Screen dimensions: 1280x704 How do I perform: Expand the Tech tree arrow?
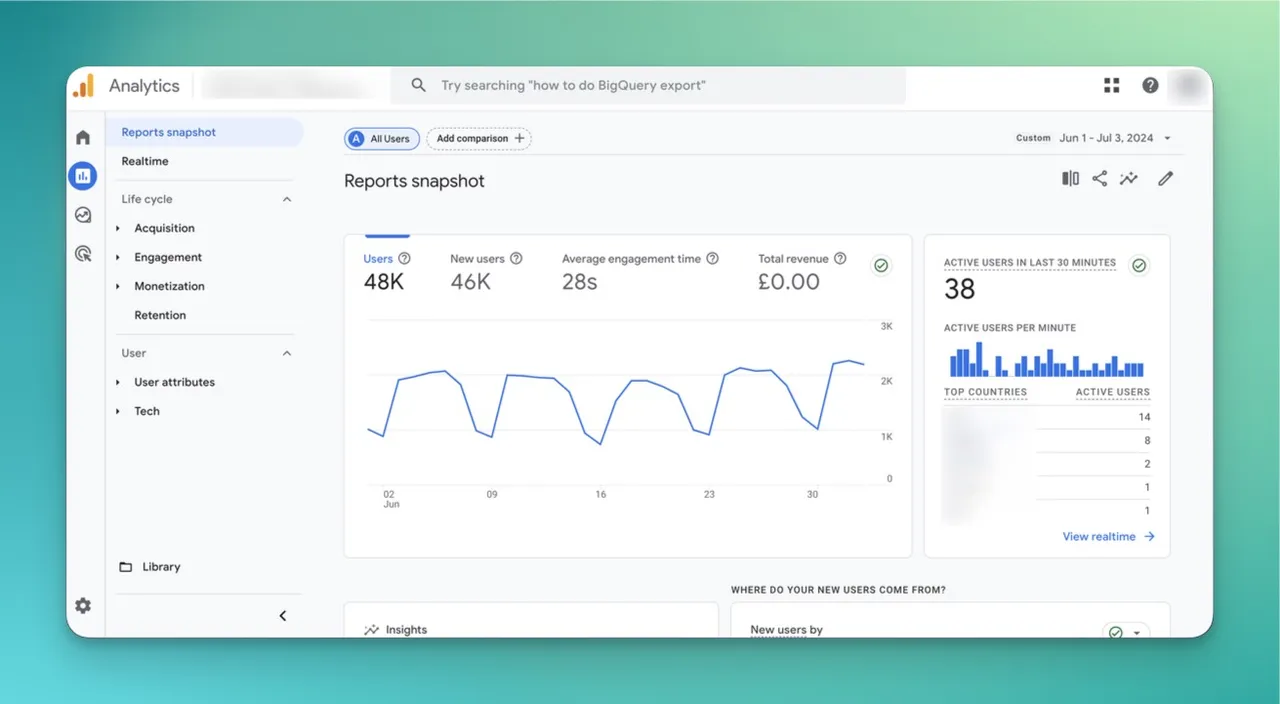coord(118,411)
